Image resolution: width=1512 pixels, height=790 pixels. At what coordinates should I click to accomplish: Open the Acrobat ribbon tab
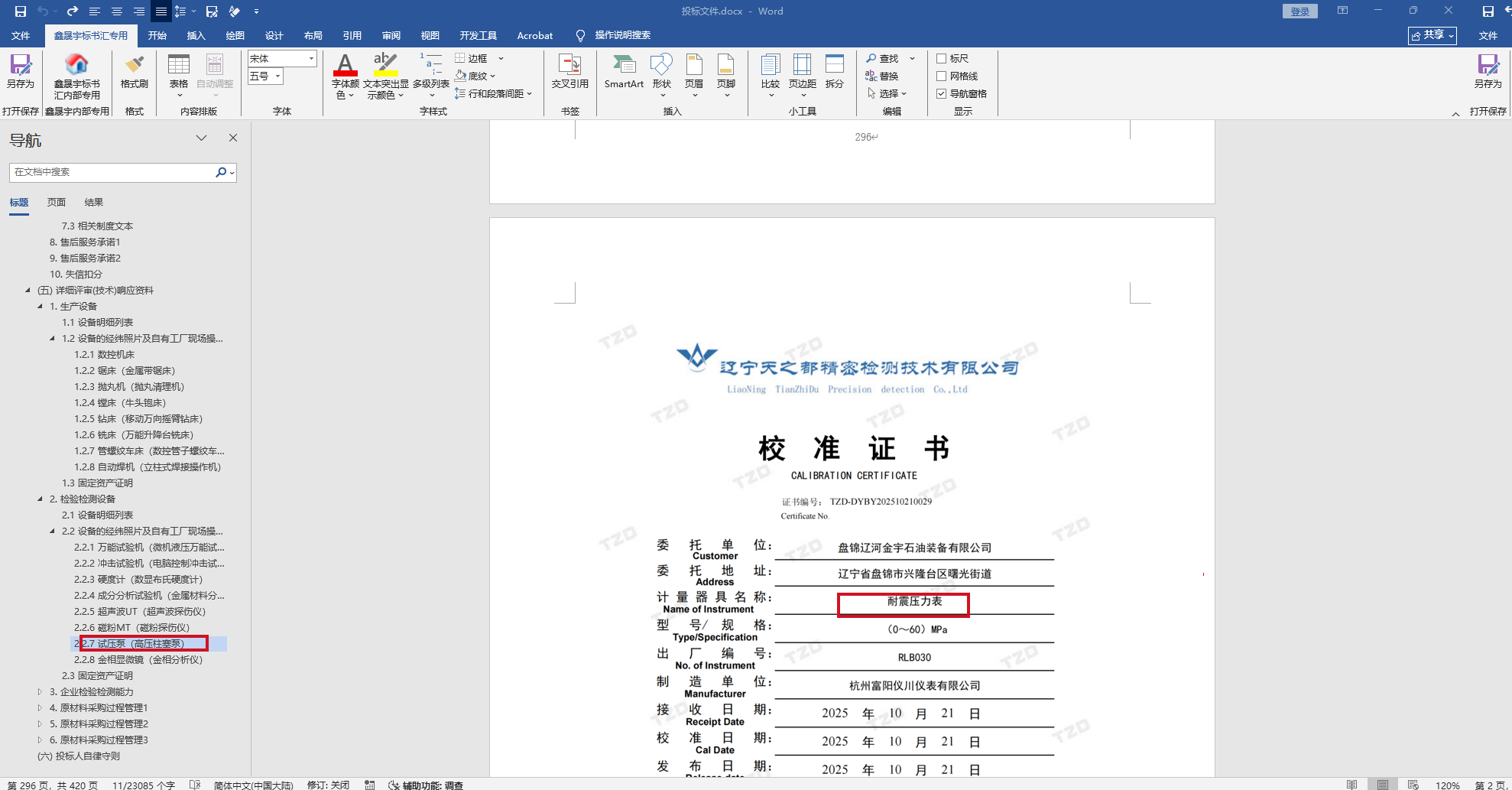(535, 36)
